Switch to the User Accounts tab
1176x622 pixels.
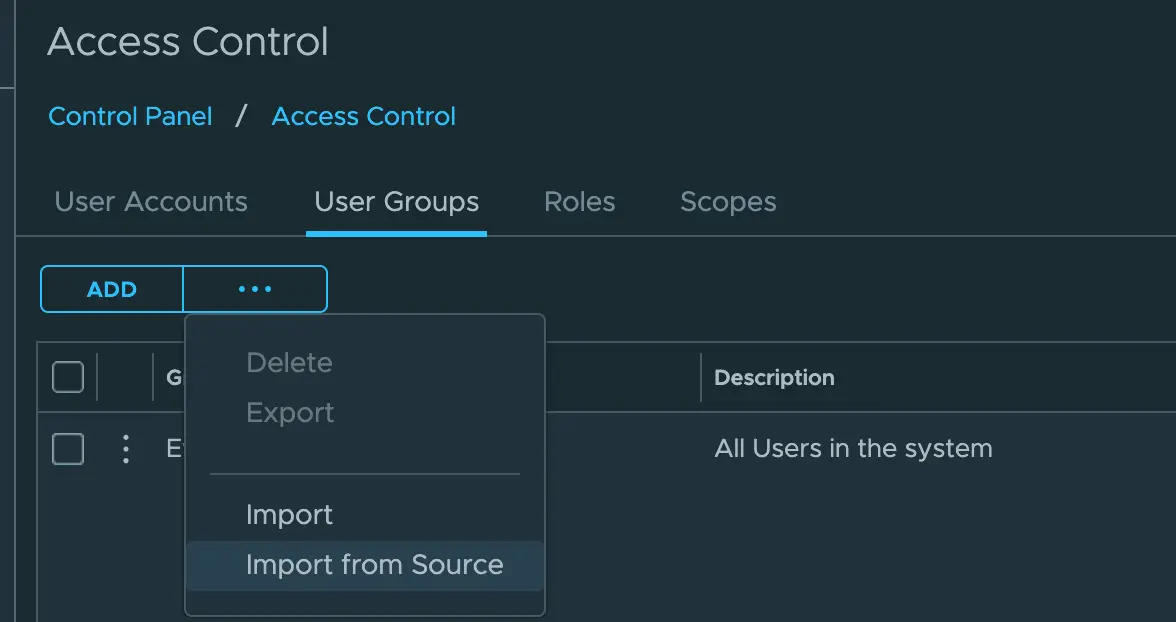[x=151, y=202]
